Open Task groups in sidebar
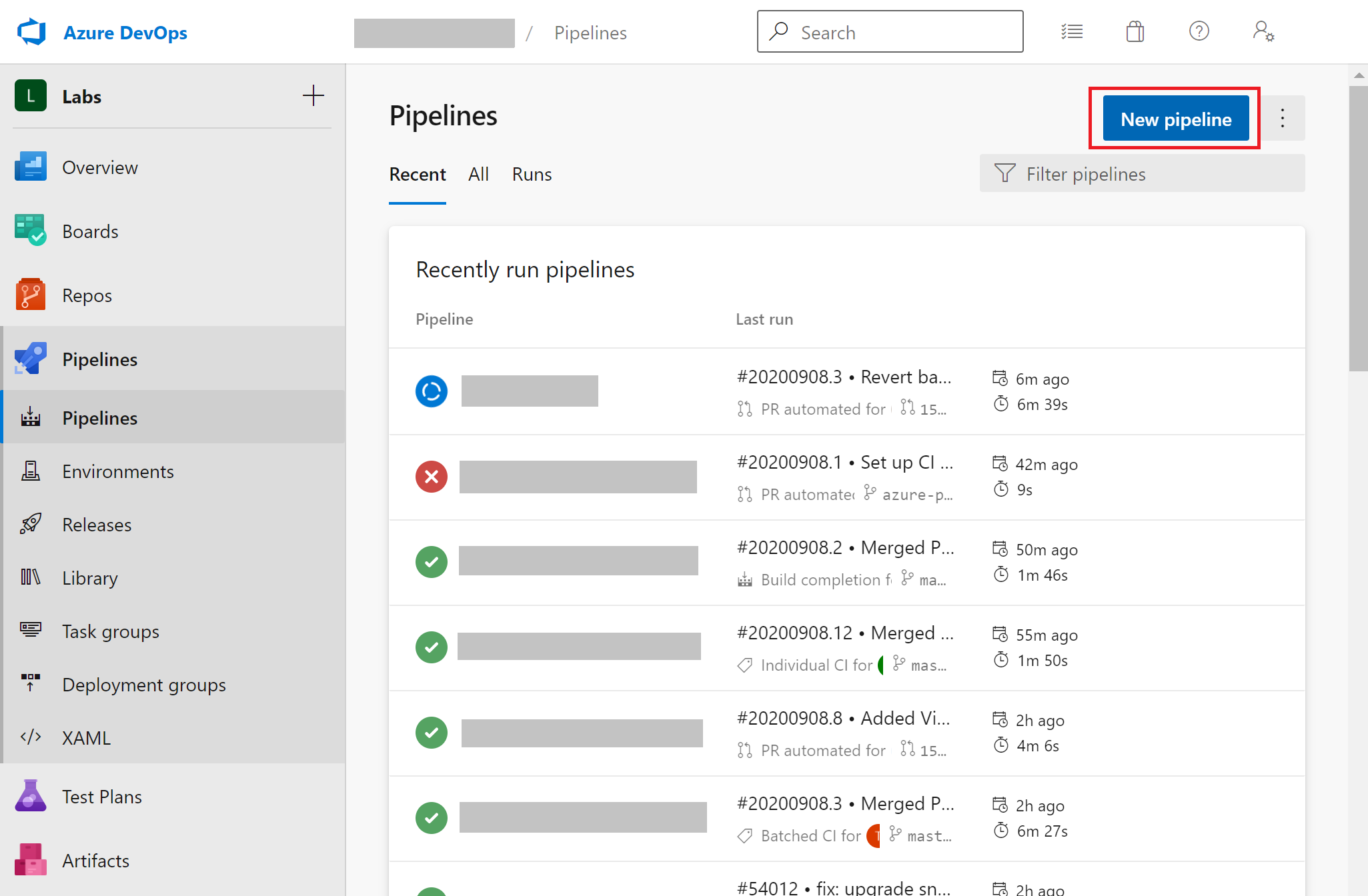1368x896 pixels. tap(173, 631)
